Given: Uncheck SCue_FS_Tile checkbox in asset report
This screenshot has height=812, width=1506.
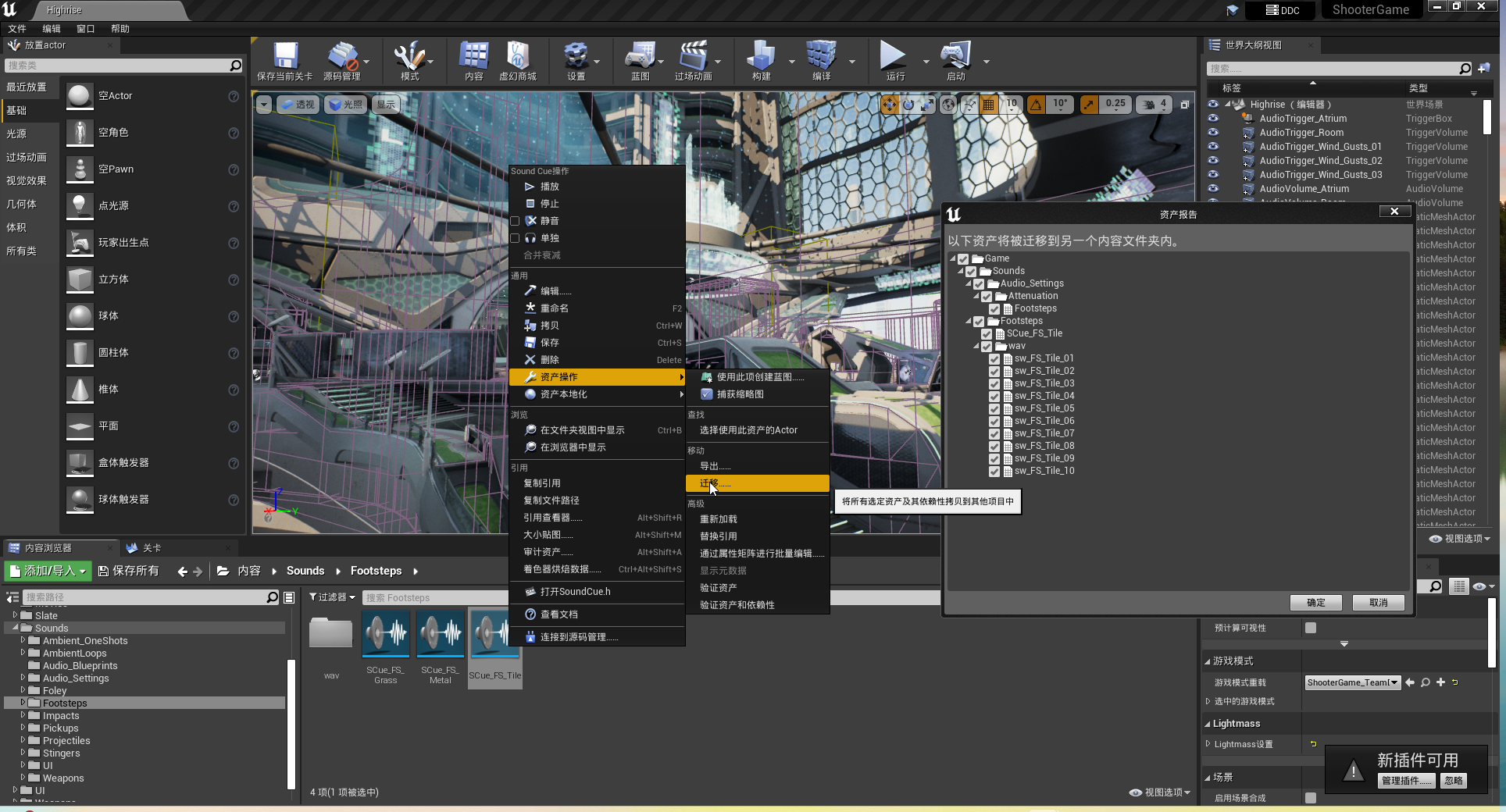Looking at the screenshot, I should 987,334.
